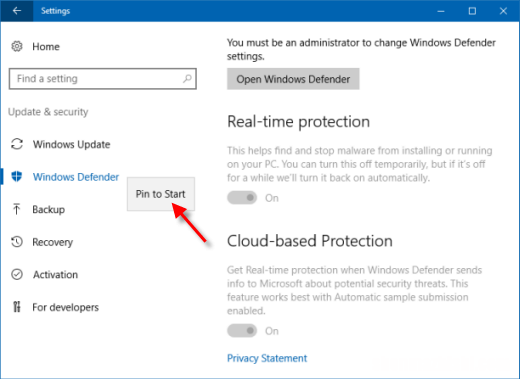
Task: Open the Activation section
Action: 55,275
